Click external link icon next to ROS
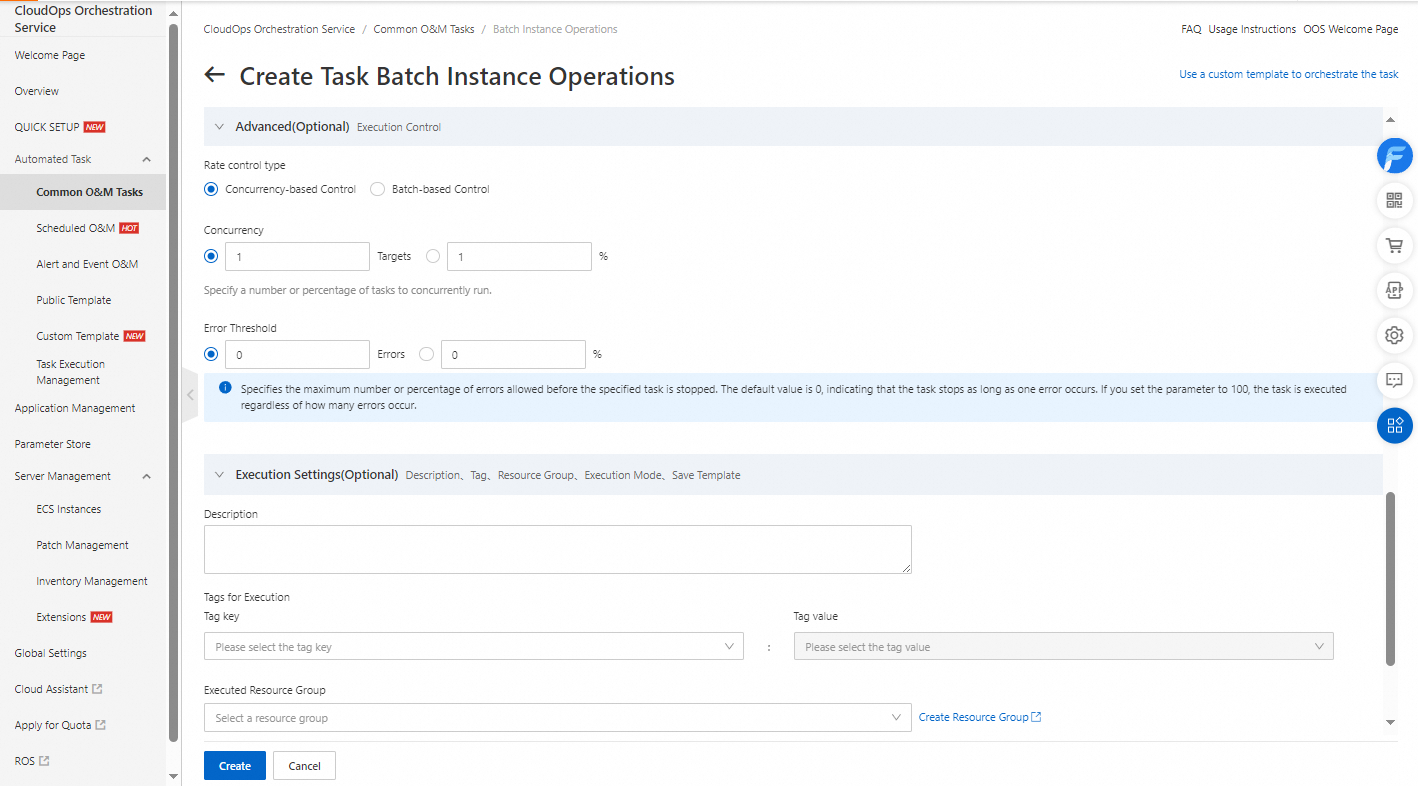 [x=44, y=761]
